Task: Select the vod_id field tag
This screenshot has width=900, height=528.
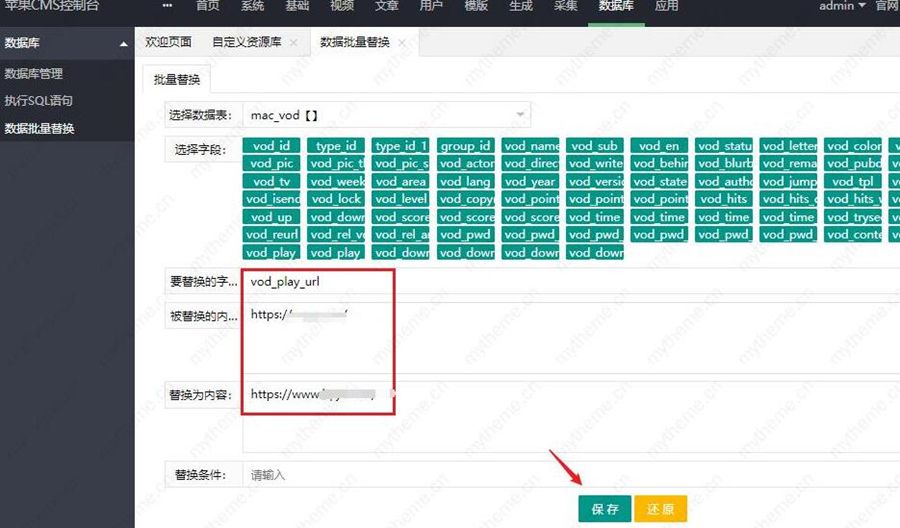Action: click(x=270, y=146)
